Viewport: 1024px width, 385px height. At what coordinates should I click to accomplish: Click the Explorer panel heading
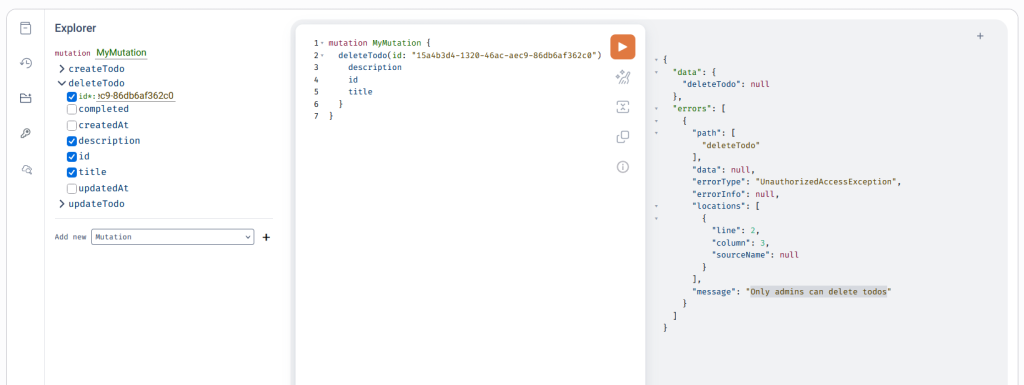(x=75, y=28)
